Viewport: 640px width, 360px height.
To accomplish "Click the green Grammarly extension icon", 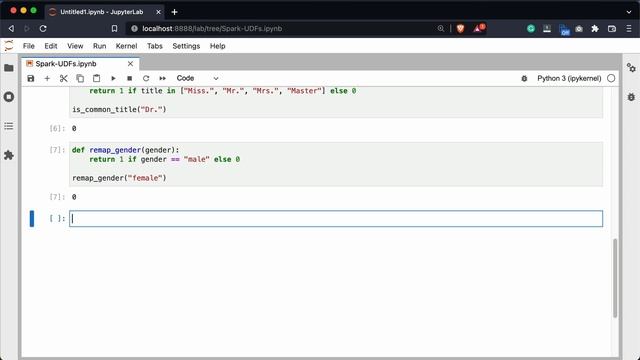I will tap(531, 29).
